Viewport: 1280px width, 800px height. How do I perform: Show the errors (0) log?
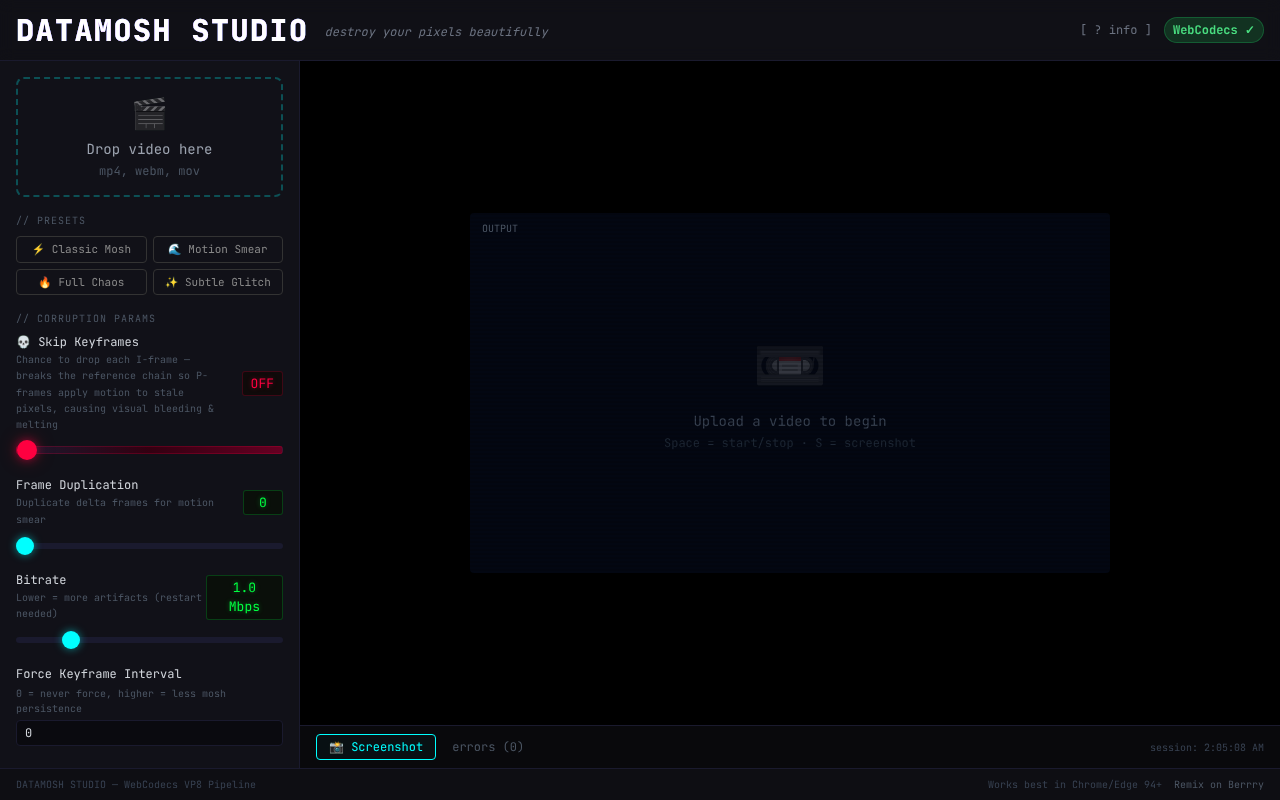(488, 747)
